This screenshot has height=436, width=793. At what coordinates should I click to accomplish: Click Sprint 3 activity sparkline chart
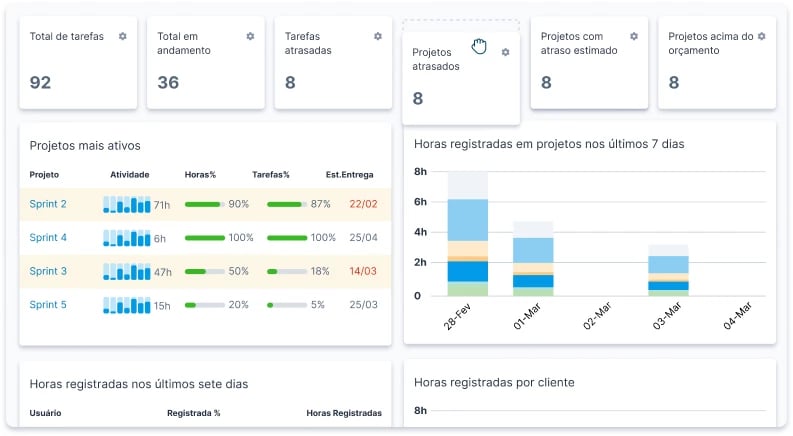pos(126,272)
